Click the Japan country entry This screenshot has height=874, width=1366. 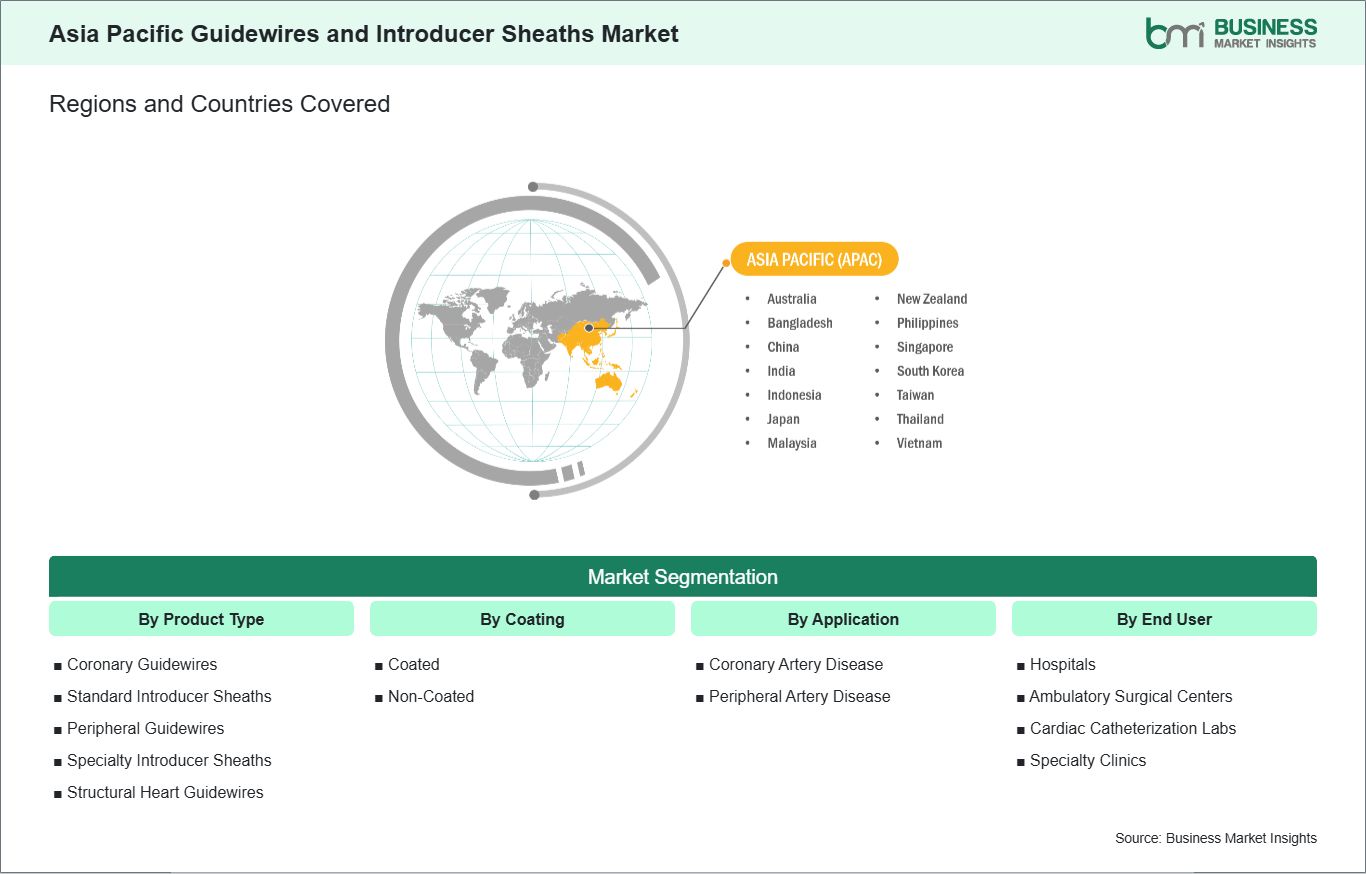[x=783, y=419]
